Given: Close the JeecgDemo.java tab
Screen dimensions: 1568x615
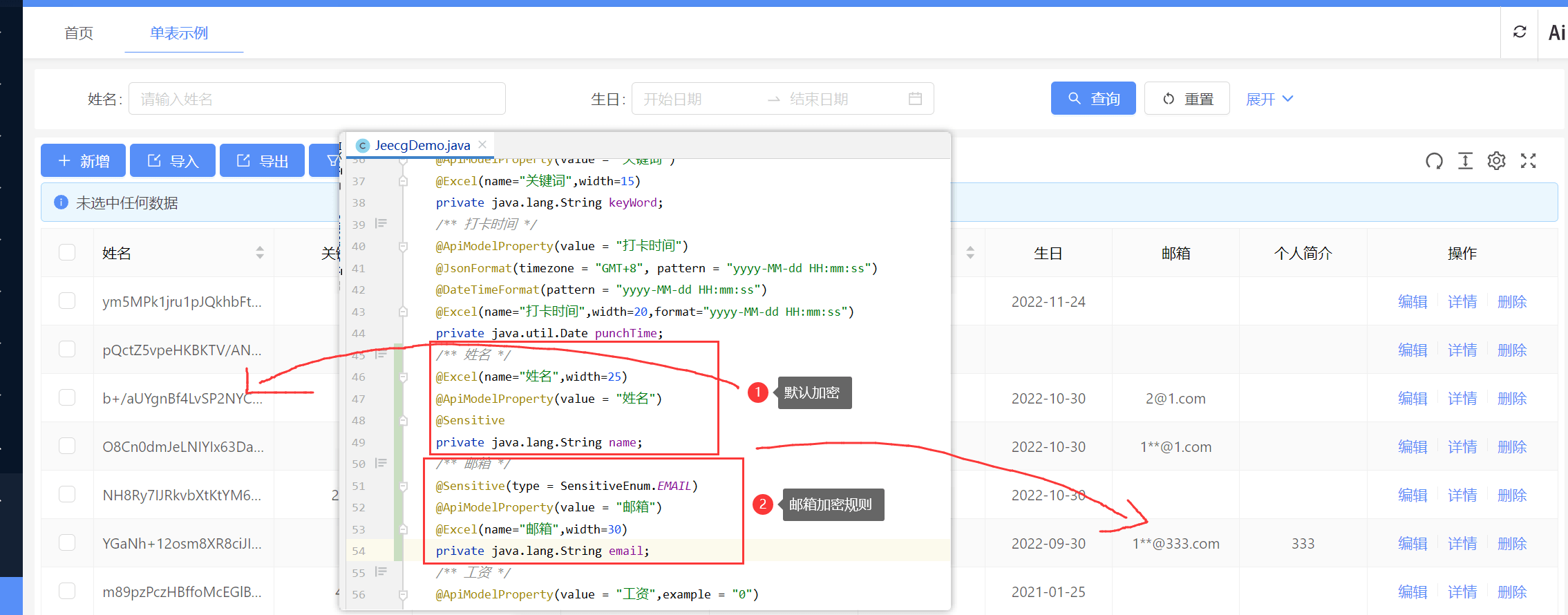Looking at the screenshot, I should 482,144.
